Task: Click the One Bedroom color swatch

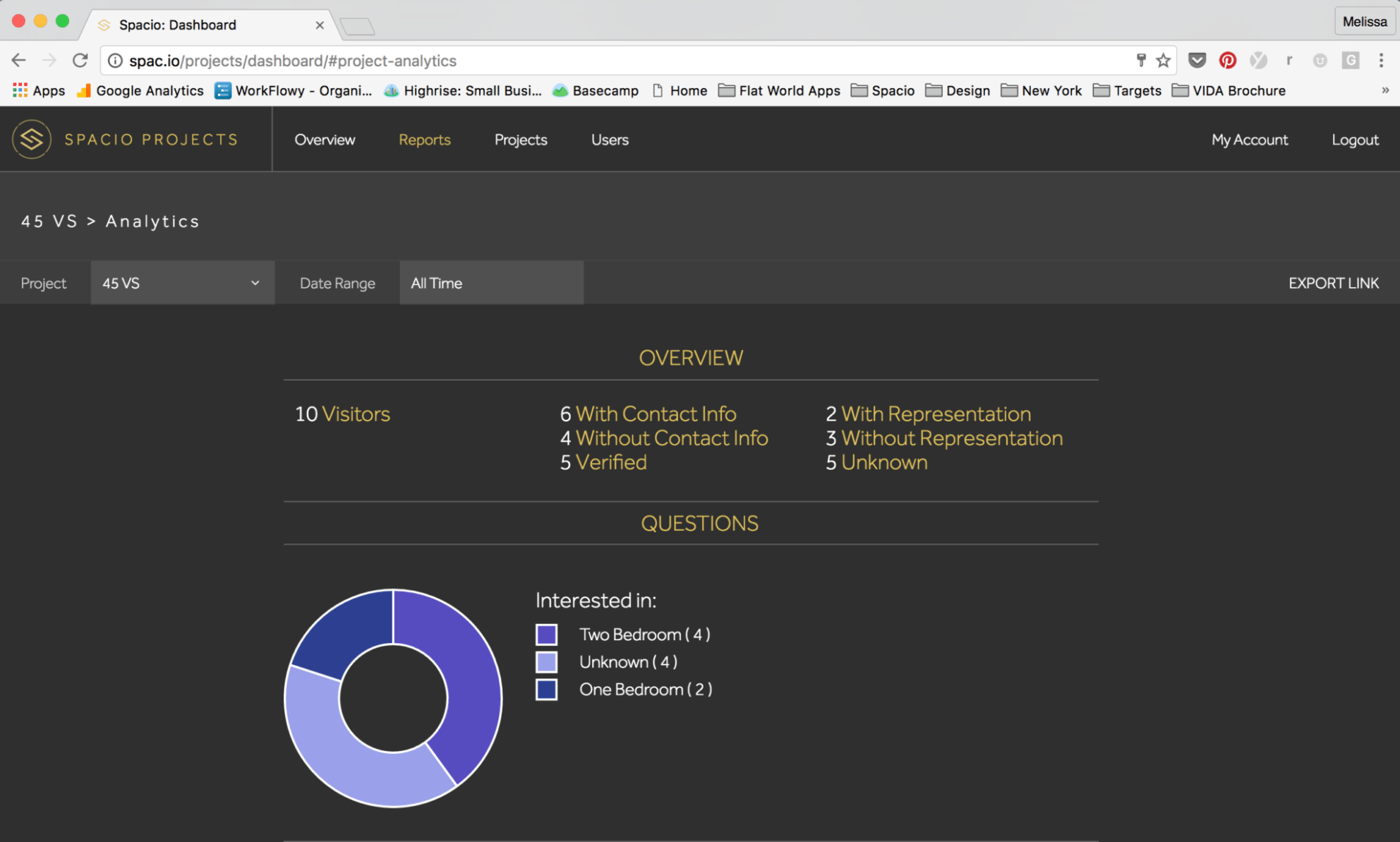Action: click(x=546, y=690)
